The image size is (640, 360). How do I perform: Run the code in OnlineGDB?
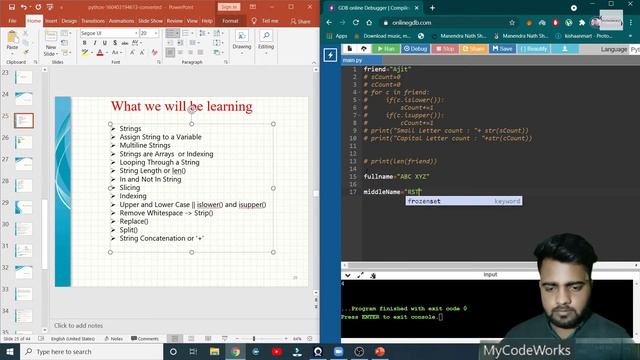click(386, 49)
